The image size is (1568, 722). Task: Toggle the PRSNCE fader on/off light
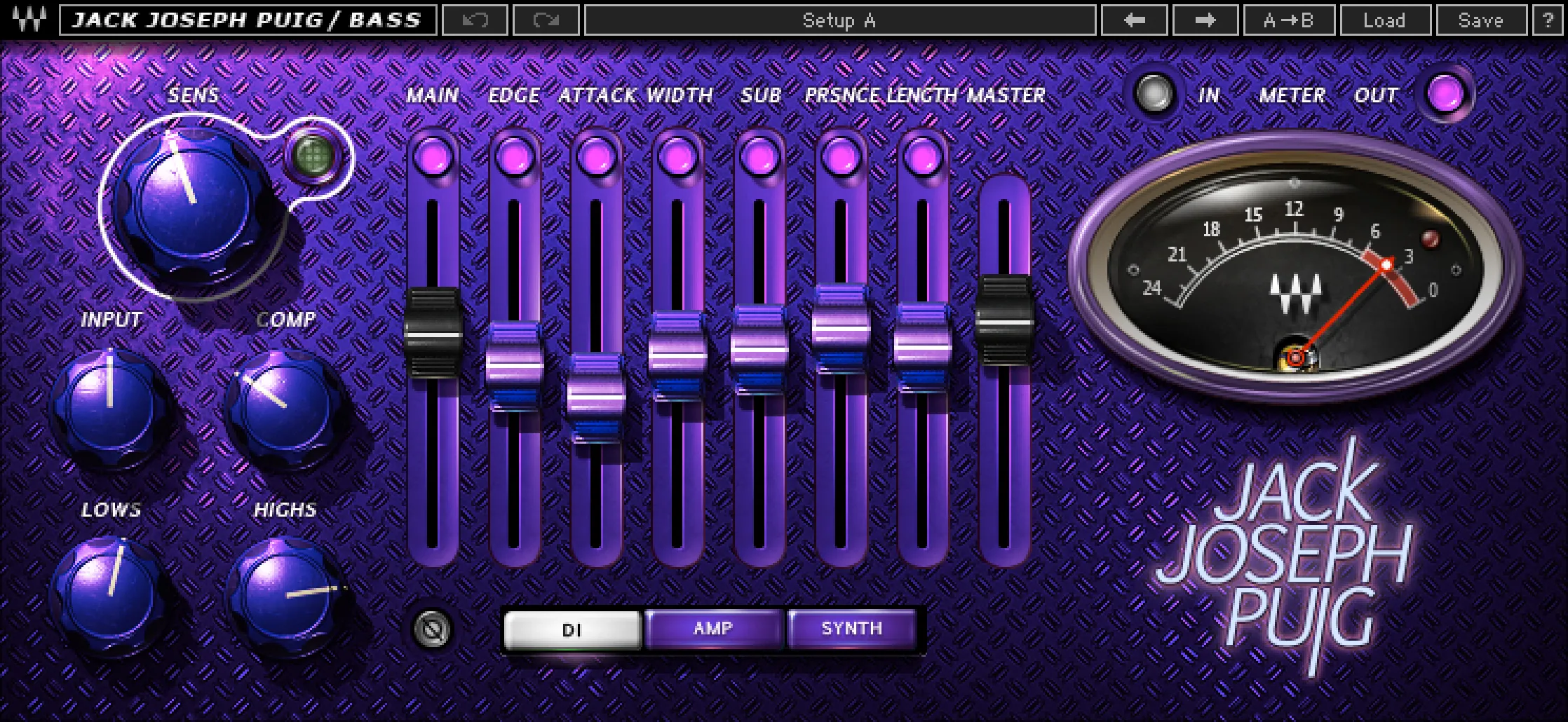click(840, 156)
